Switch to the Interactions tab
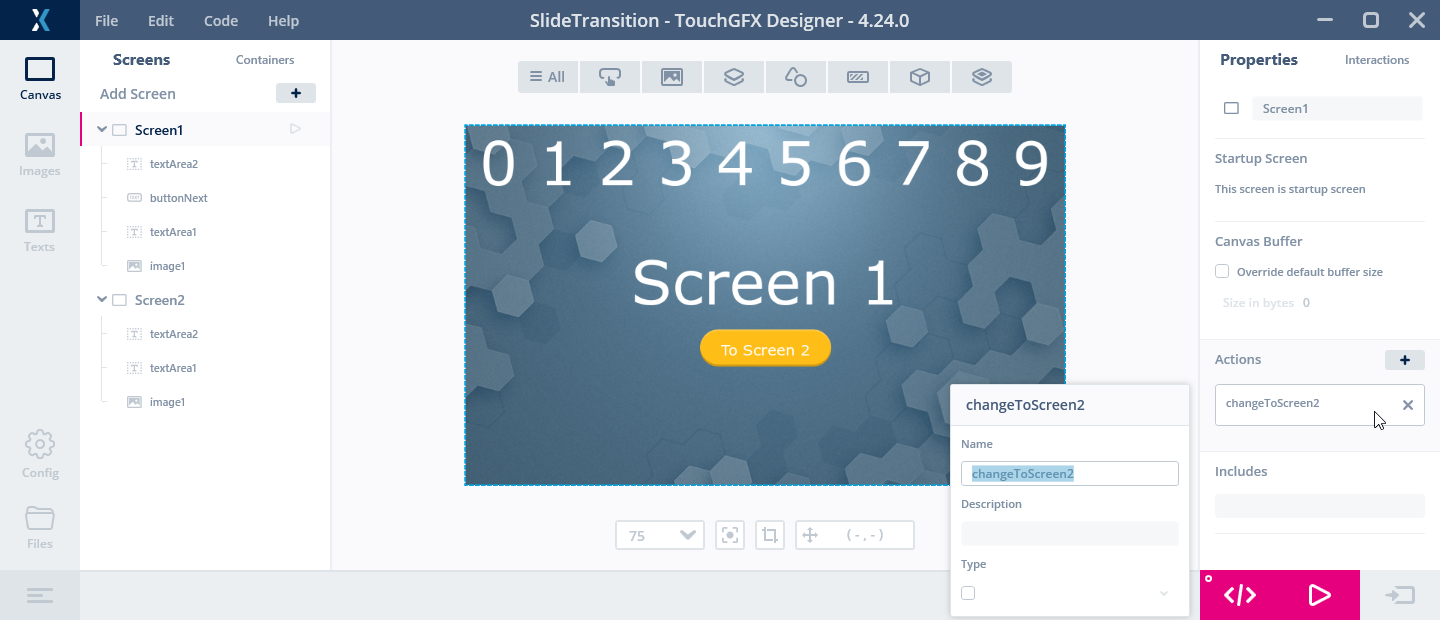Viewport: 1440px width, 620px height. coord(1376,60)
